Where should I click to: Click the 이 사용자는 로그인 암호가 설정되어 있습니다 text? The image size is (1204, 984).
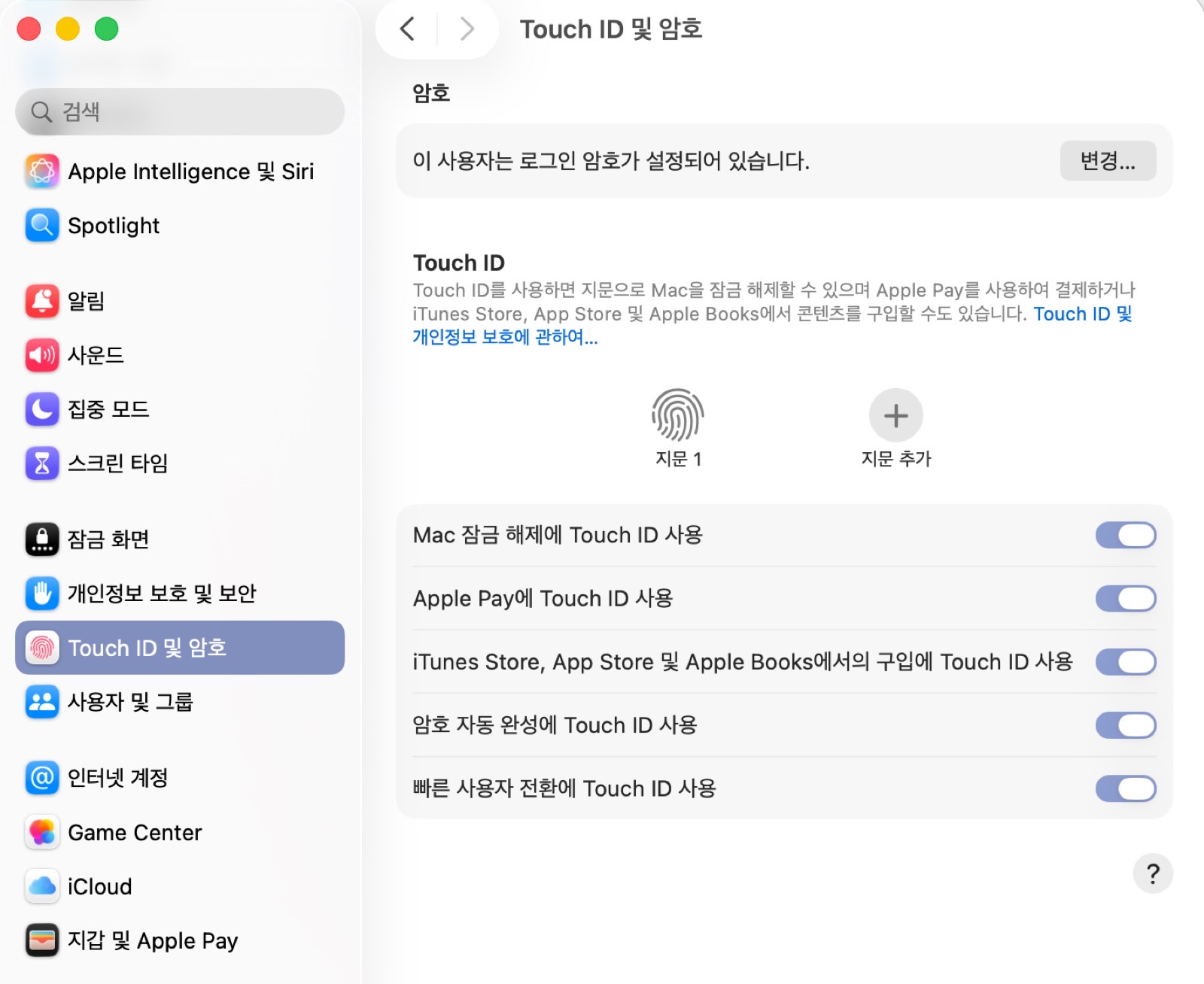pyautogui.click(x=611, y=161)
